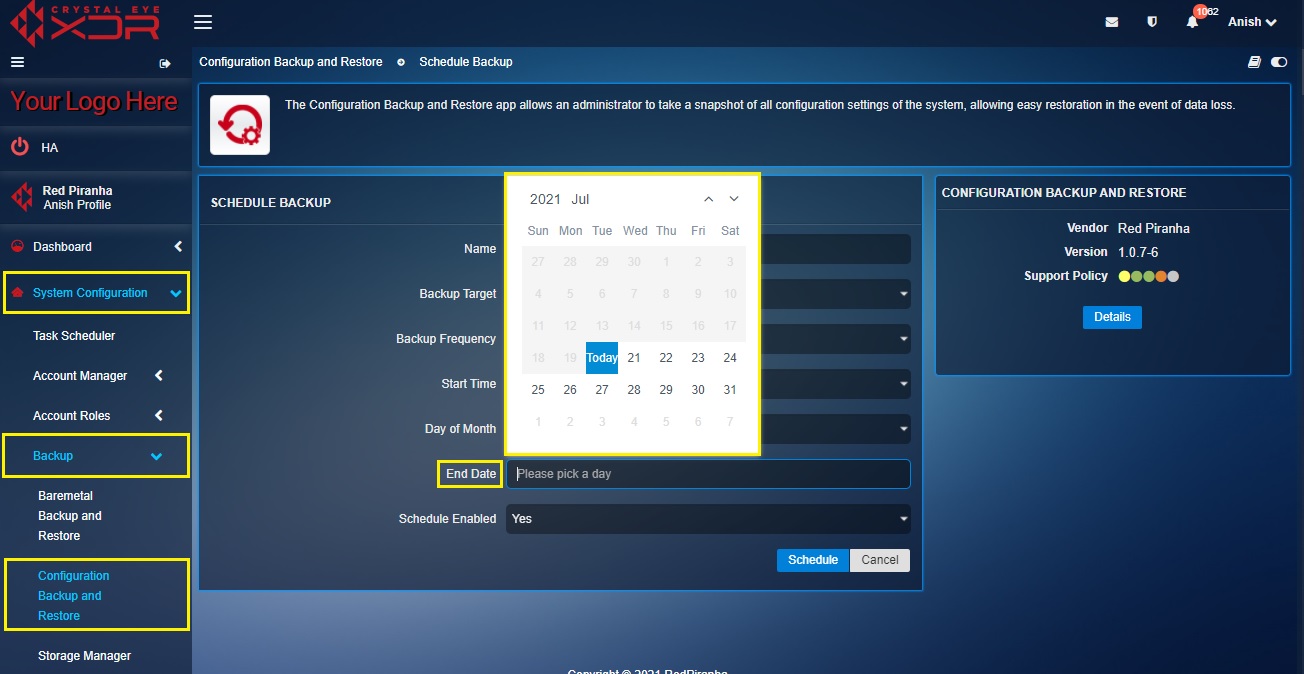Click the Configuration Backup and Restore breadcrumb

[291, 62]
